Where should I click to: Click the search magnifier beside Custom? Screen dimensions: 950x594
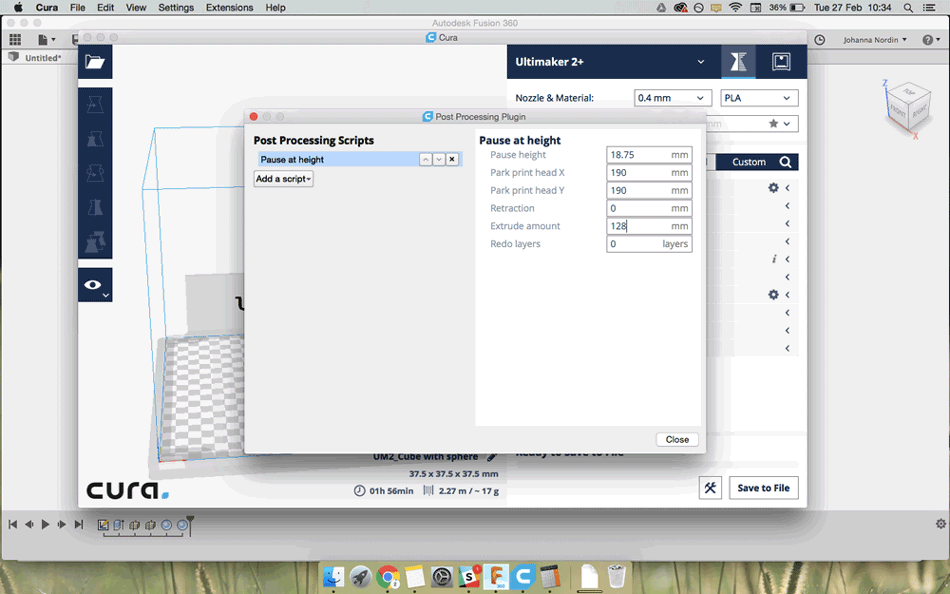[785, 162]
